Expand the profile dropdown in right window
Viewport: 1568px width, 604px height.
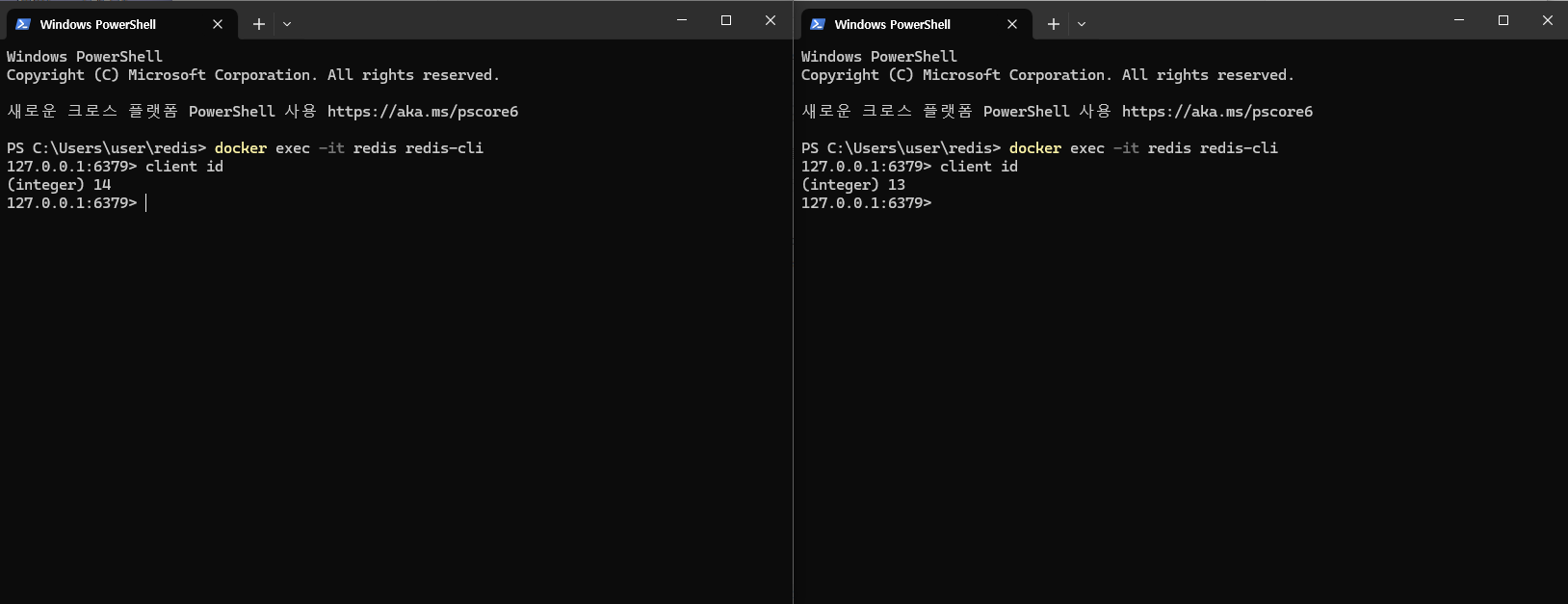pos(1082,24)
